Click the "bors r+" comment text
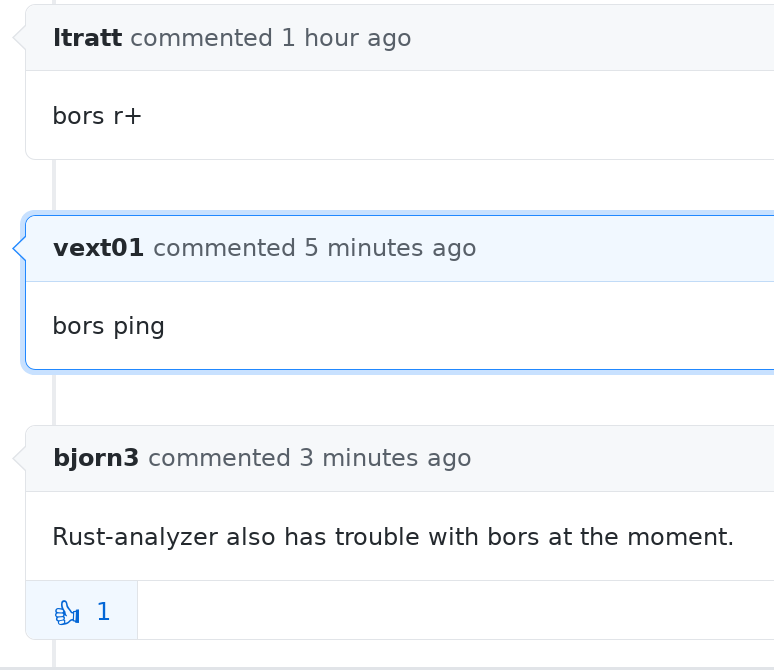This screenshot has width=774, height=670. point(97,116)
